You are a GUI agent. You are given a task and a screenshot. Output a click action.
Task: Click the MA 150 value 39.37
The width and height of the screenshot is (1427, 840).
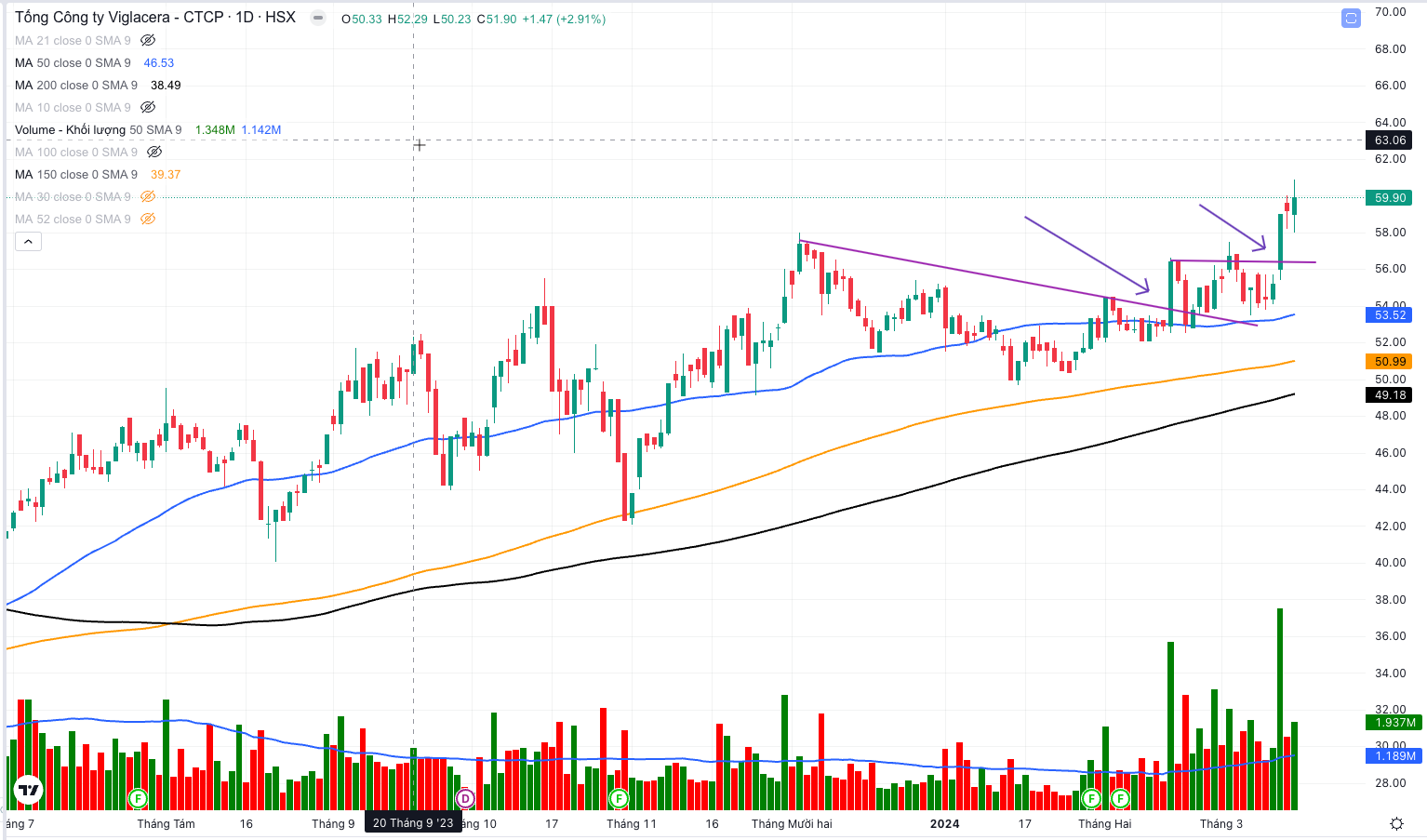pos(166,174)
